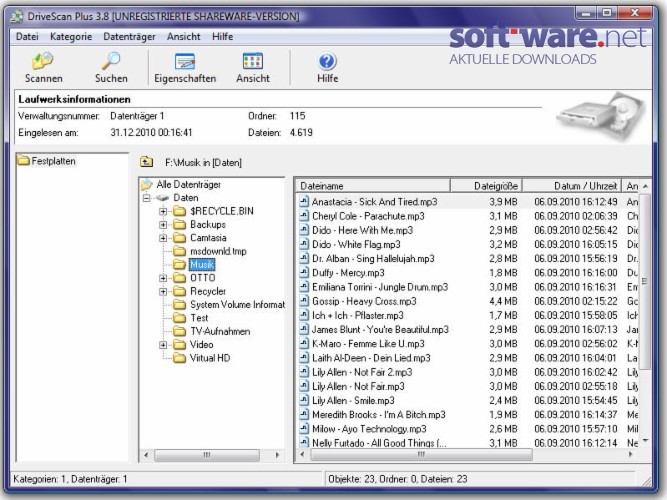This screenshot has height=500, width=667.
Task: Click the 4,4 MB size cell
Action: [503, 301]
